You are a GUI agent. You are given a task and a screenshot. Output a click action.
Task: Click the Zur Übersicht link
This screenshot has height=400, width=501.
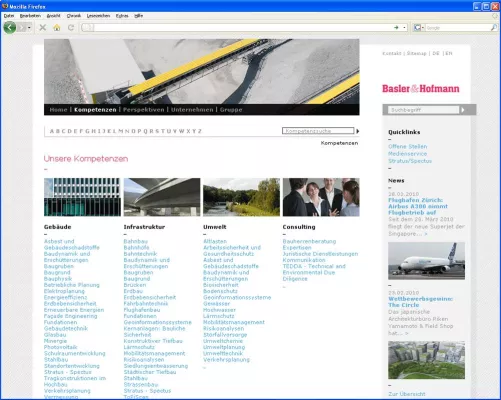(407, 394)
